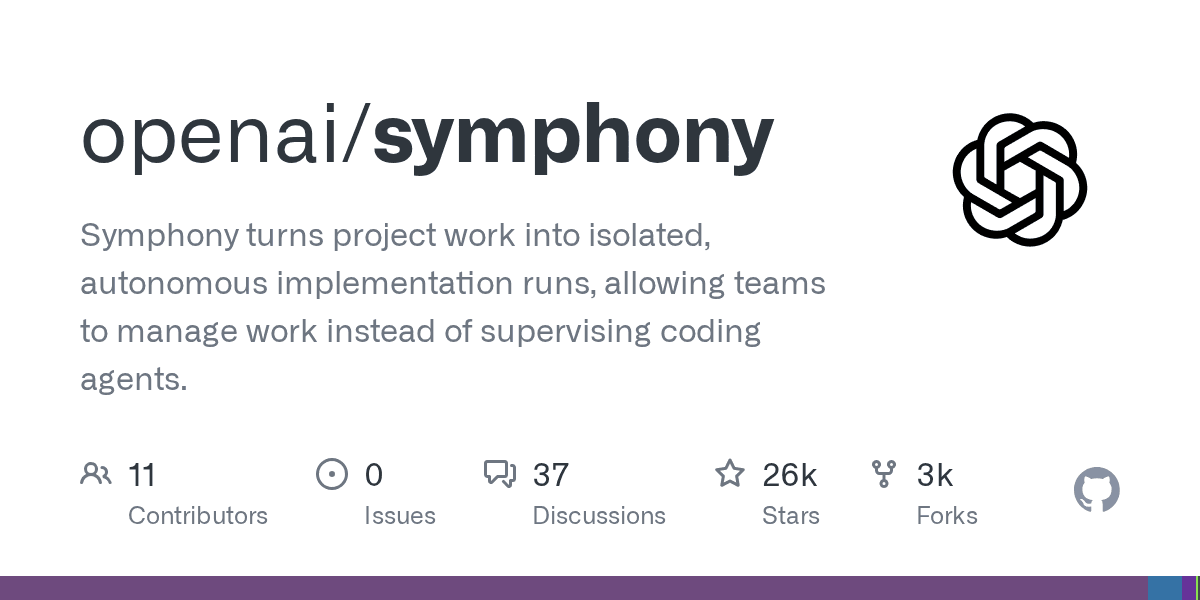Click the OpenAI knot logo
The width and height of the screenshot is (1200, 600).
point(1020,180)
